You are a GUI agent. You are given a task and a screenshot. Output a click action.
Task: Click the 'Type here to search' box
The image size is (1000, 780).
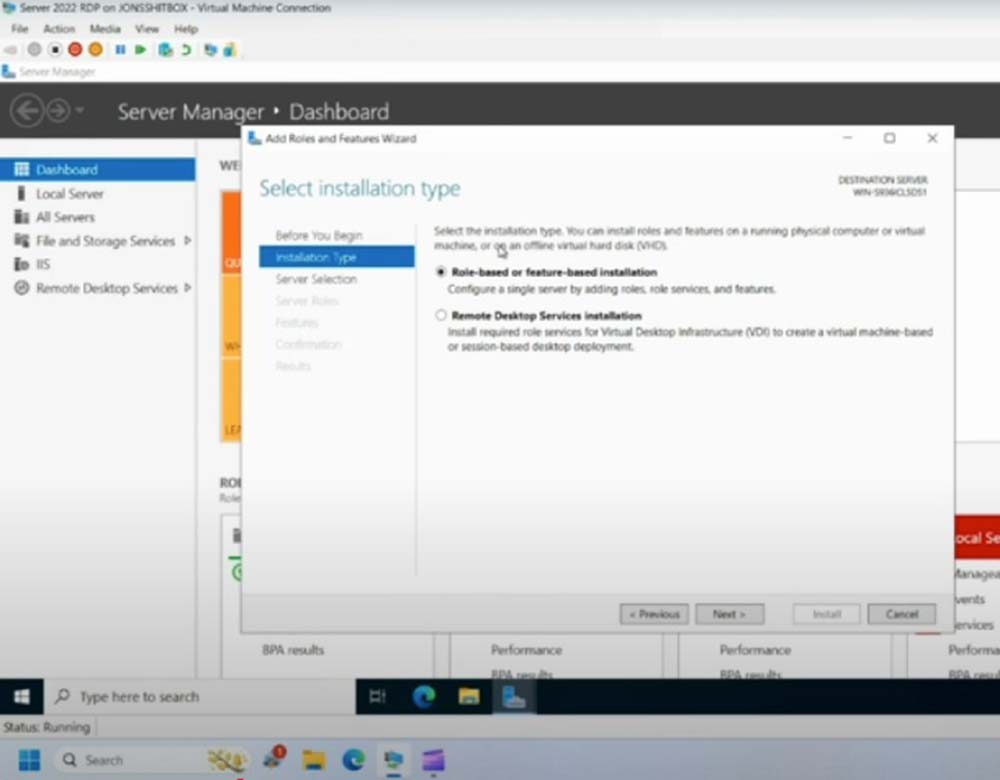point(140,697)
